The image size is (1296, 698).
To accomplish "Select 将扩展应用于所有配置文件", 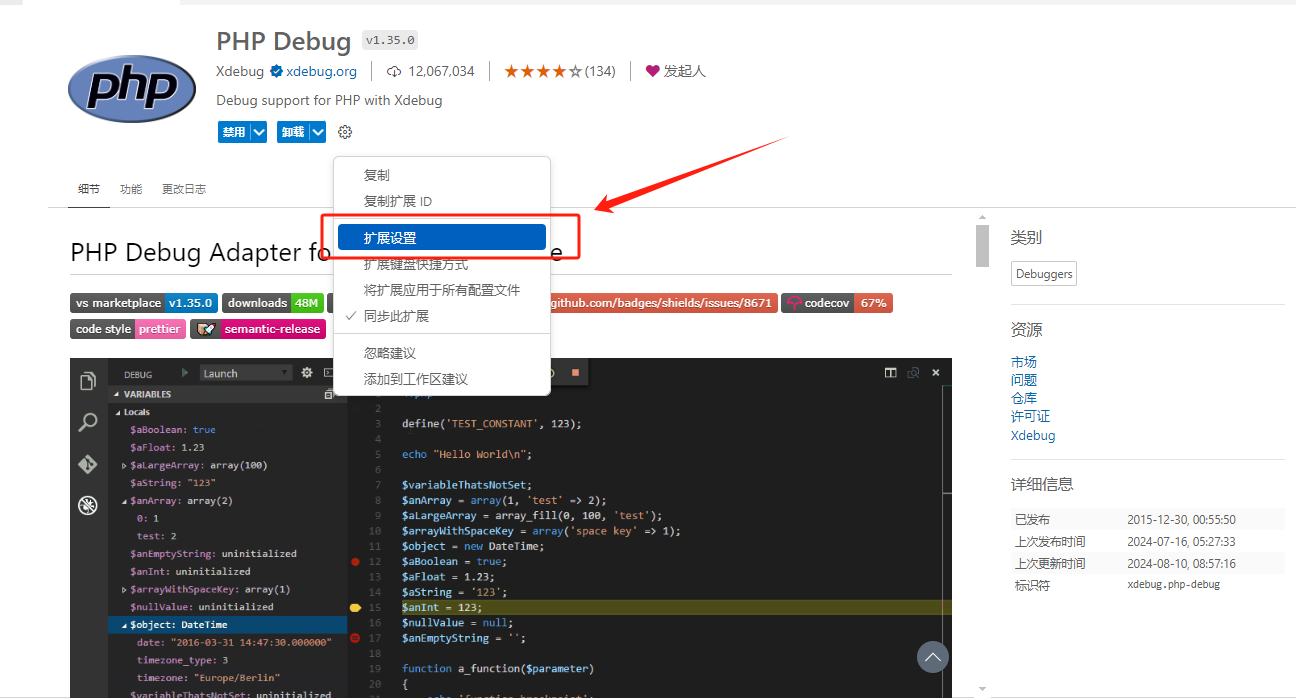I will tap(442, 290).
